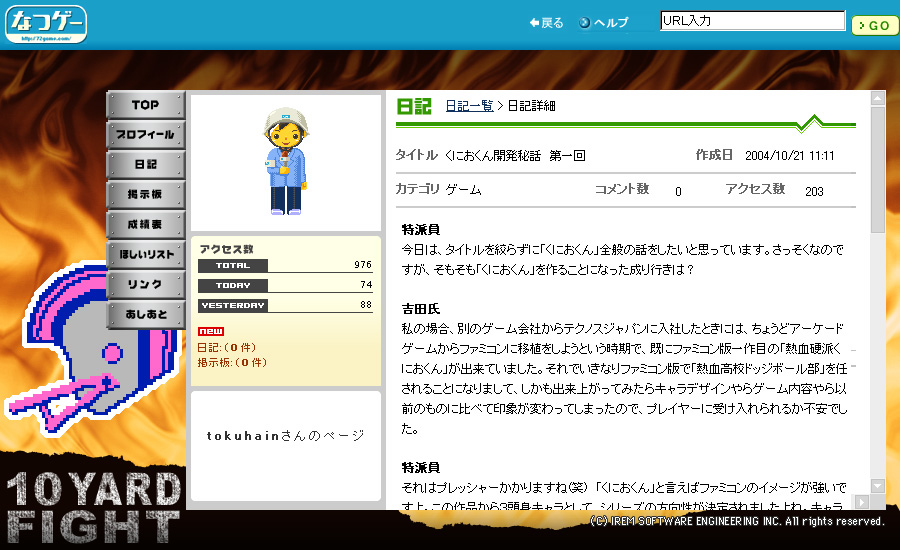Viewport: 900px width, 550px height.
Task: Open あしあと menu item
Action: coord(146,314)
